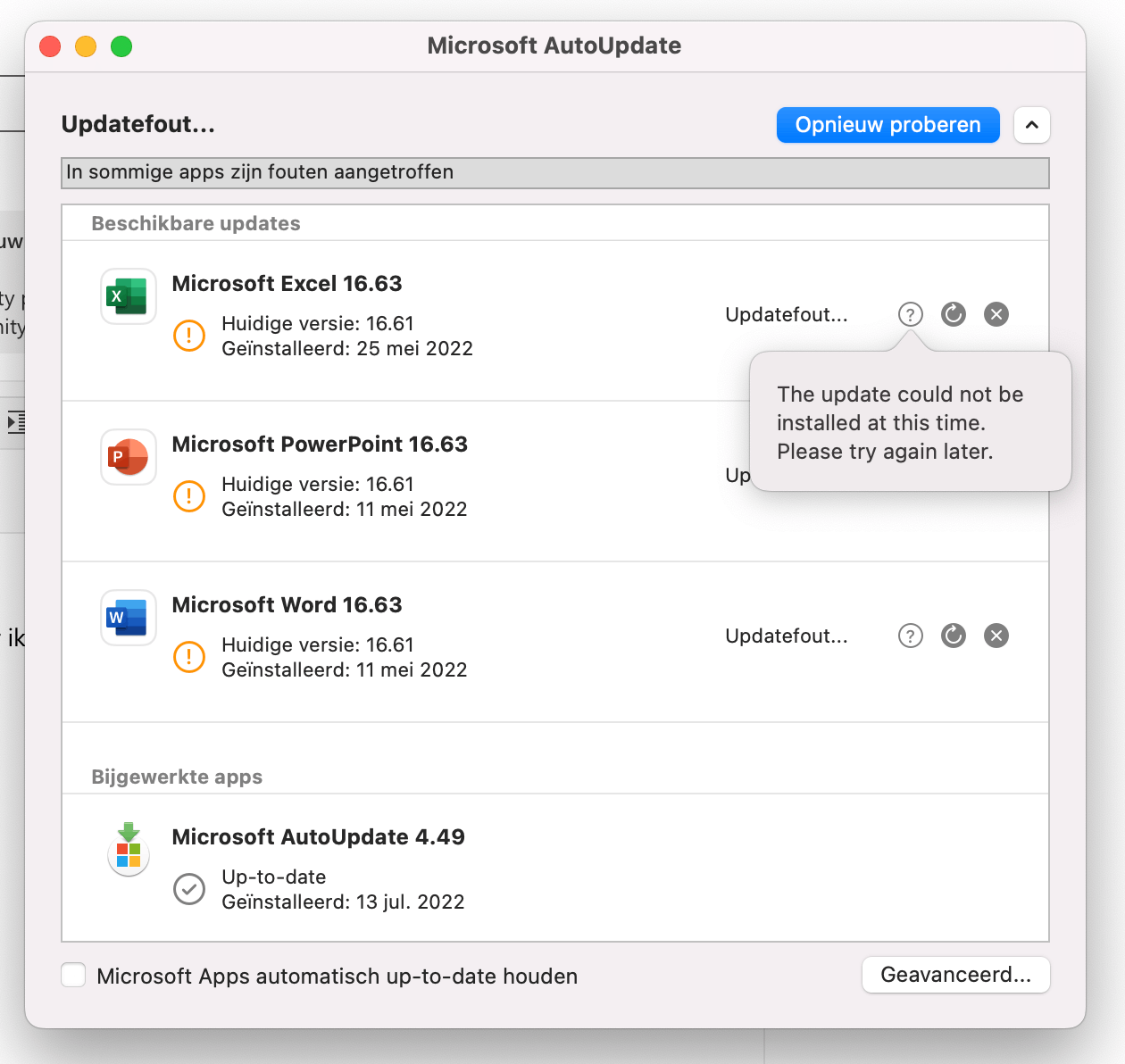Cancel the Word update with X icon
Screen dimensions: 1125x1064
[996, 636]
